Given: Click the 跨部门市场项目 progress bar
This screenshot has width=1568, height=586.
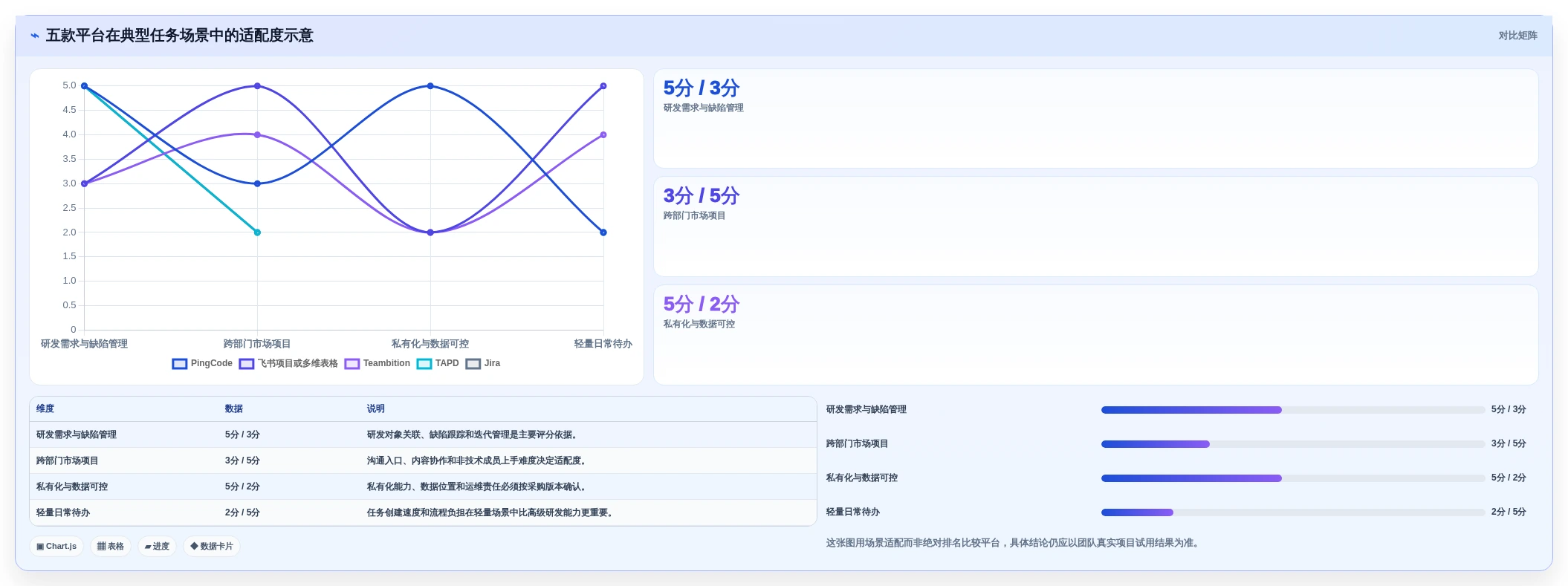Looking at the screenshot, I should click(1292, 444).
